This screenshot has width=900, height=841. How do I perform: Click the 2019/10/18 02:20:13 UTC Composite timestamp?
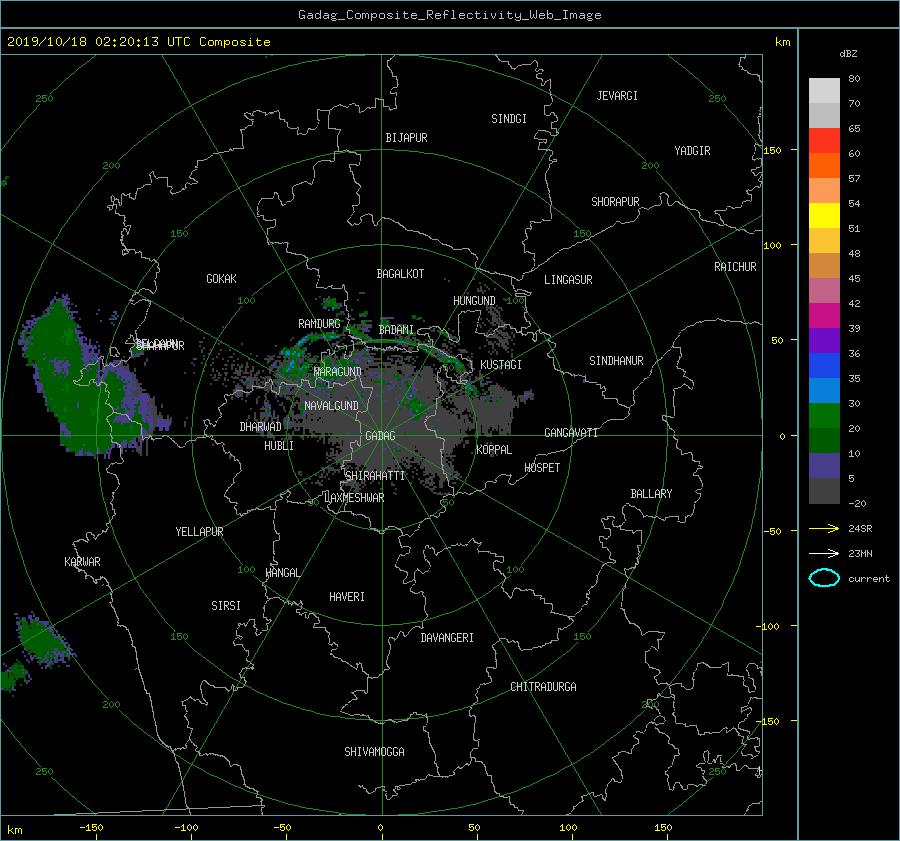point(138,42)
